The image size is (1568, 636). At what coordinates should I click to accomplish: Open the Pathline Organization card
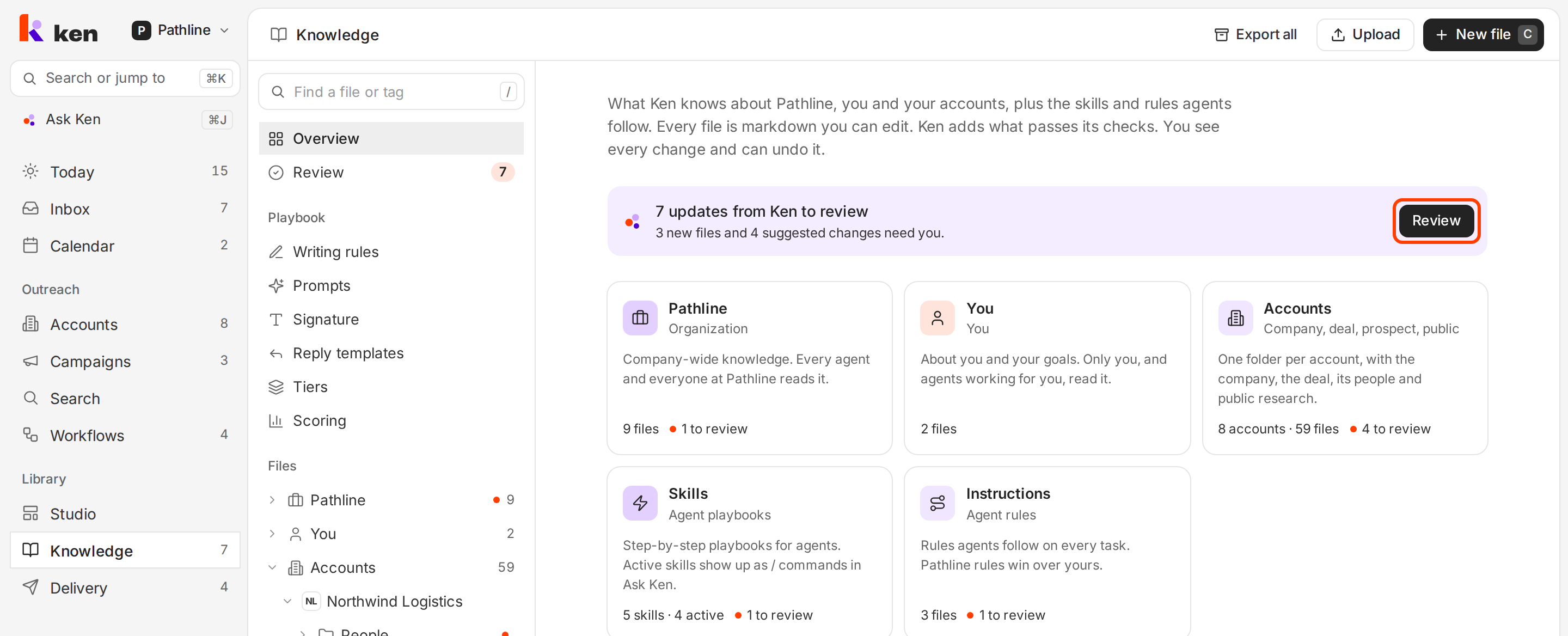pyautogui.click(x=749, y=367)
